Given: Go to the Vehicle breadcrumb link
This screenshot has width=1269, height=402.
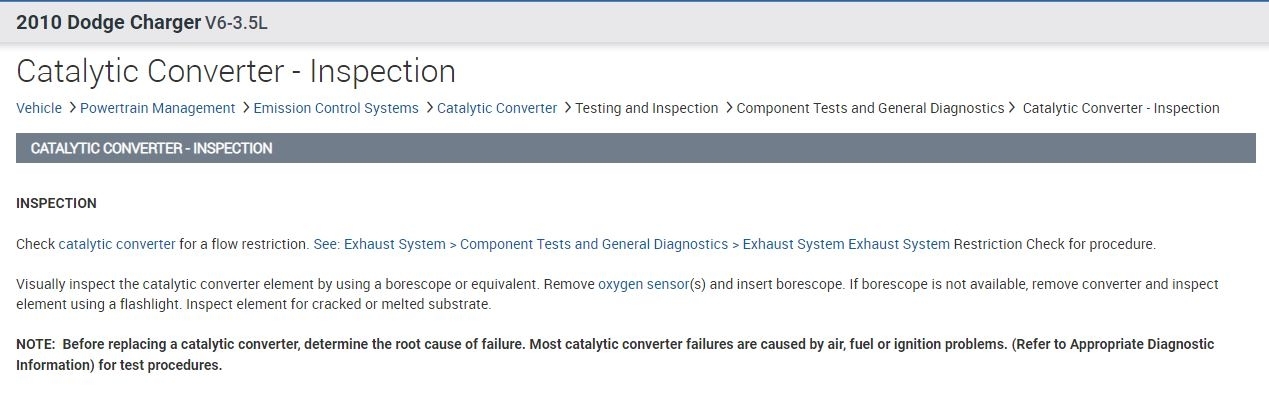Looking at the screenshot, I should (x=39, y=108).
